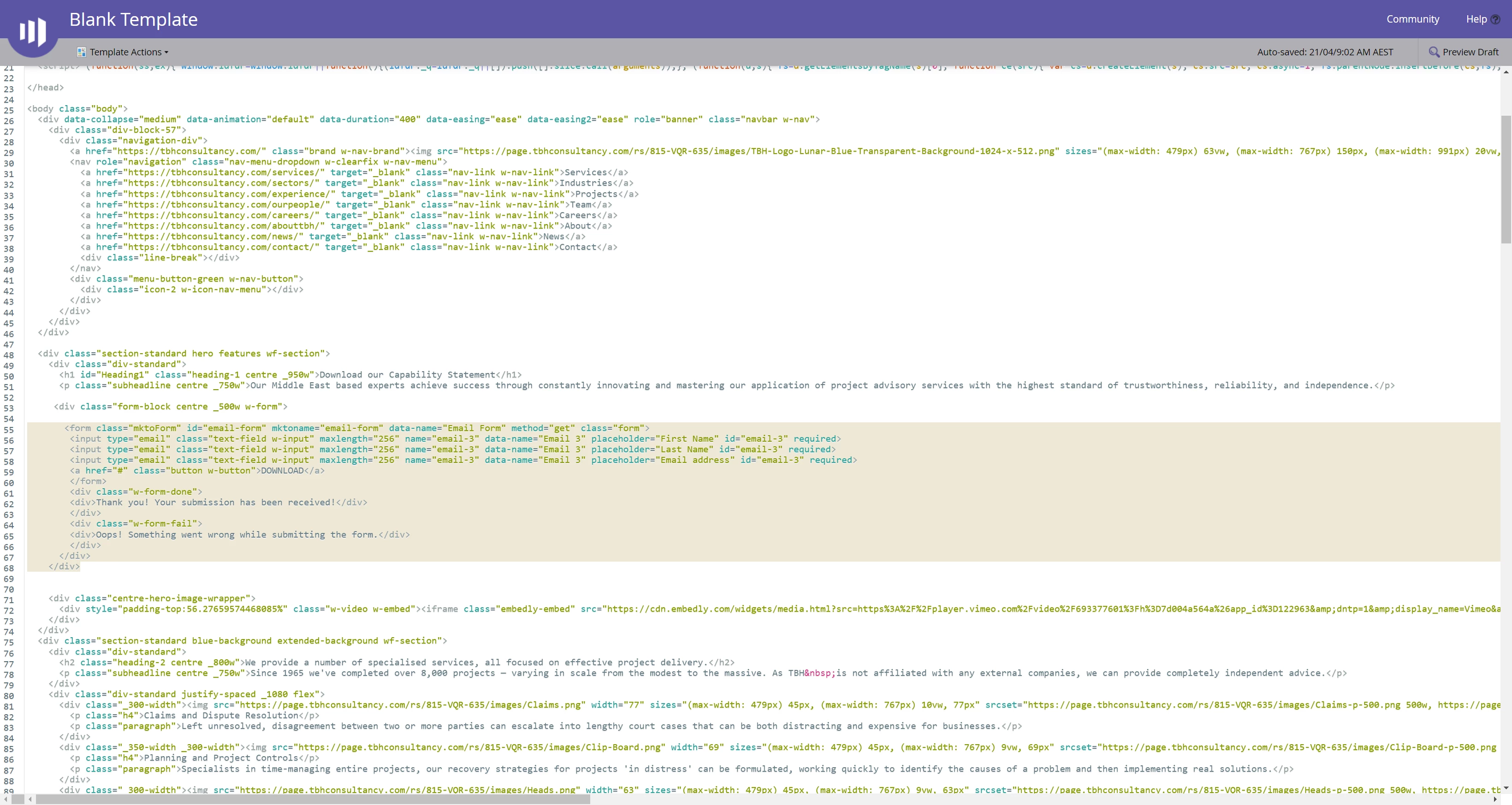Screen dimensions: 1512x805
Task: Click the Help question mark icon
Action: pyautogui.click(x=1495, y=19)
